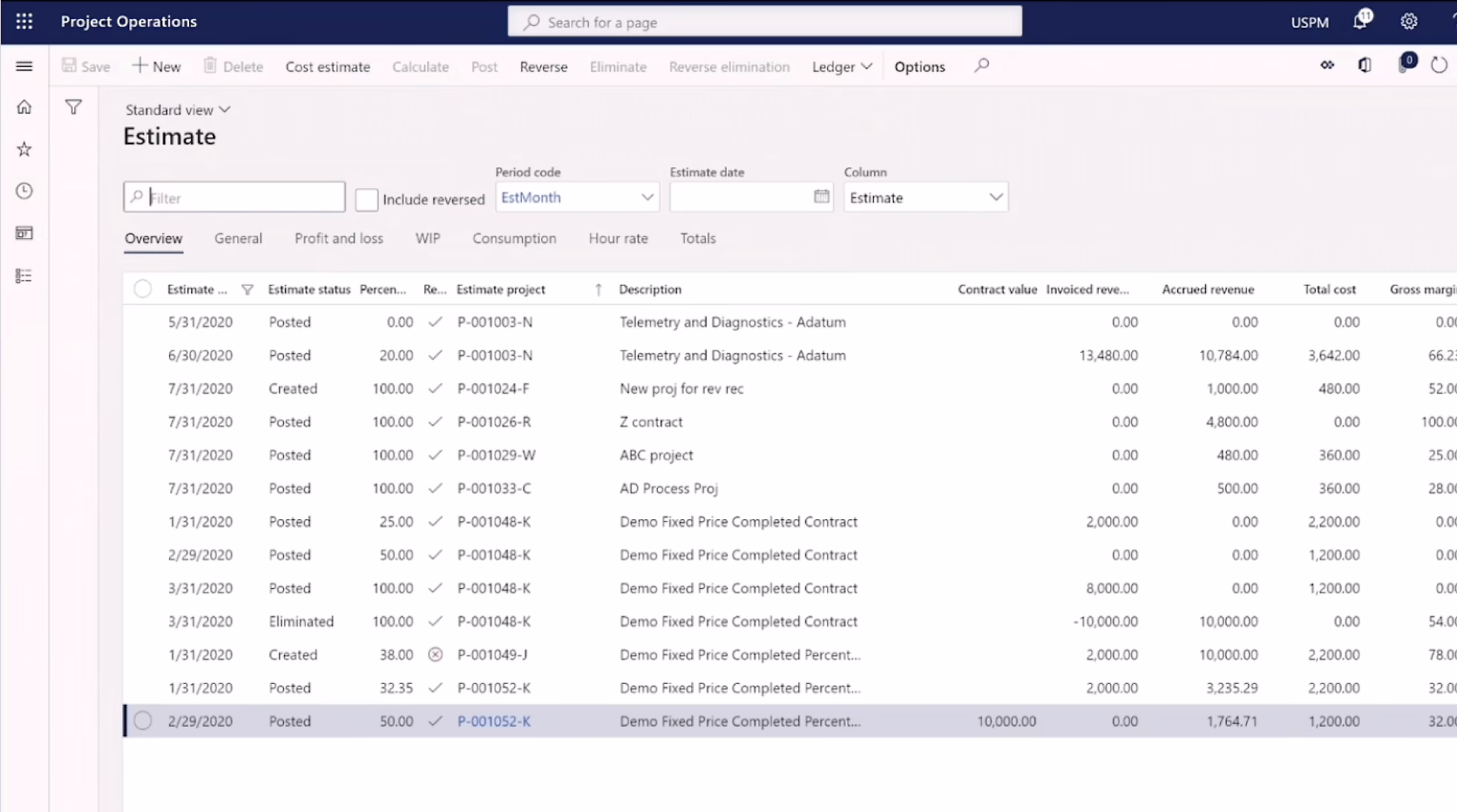This screenshot has width=1457, height=812.
Task: Open the Hour rate tab
Action: click(x=618, y=238)
